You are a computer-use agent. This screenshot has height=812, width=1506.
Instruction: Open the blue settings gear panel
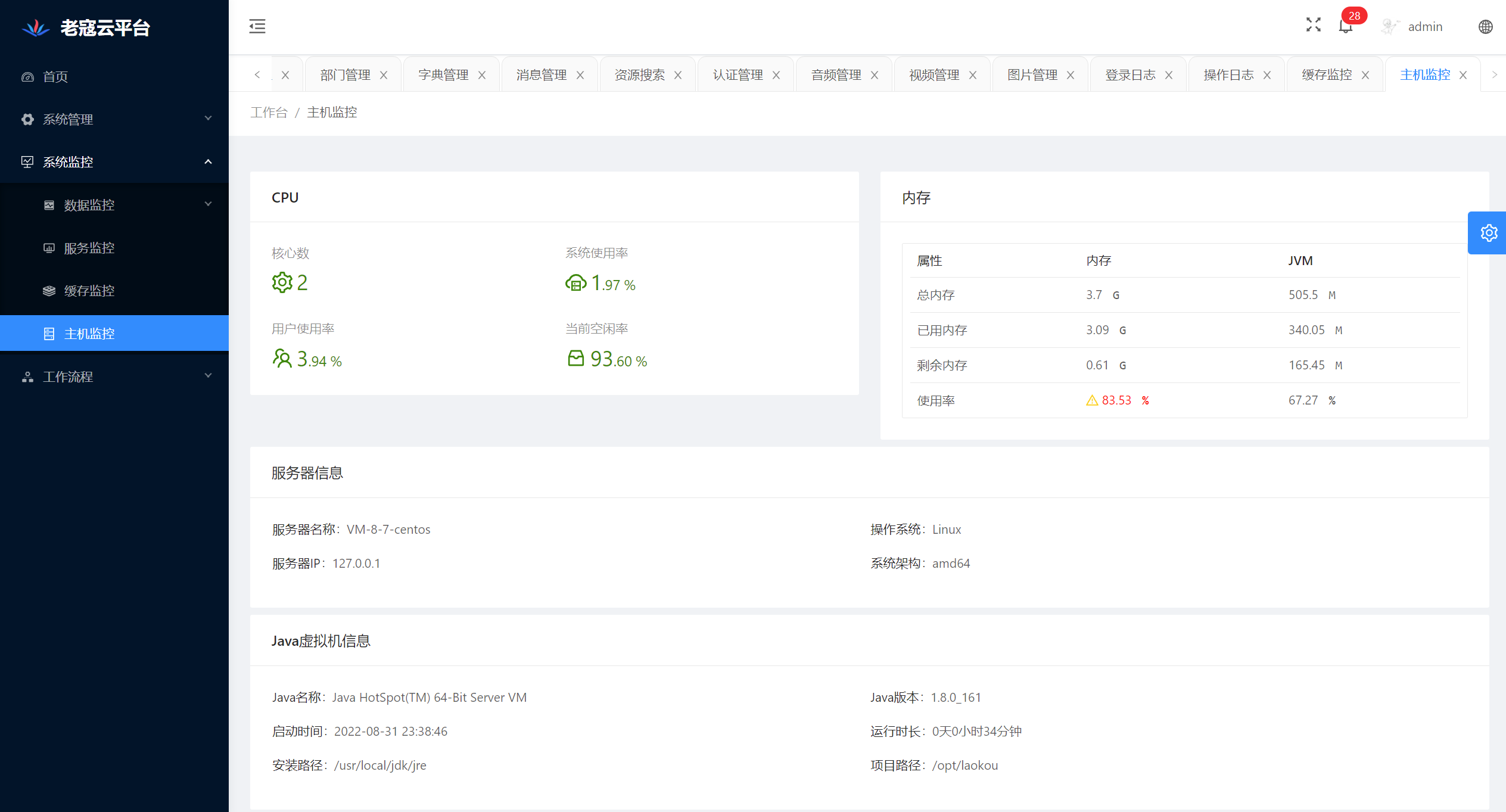pyautogui.click(x=1488, y=233)
